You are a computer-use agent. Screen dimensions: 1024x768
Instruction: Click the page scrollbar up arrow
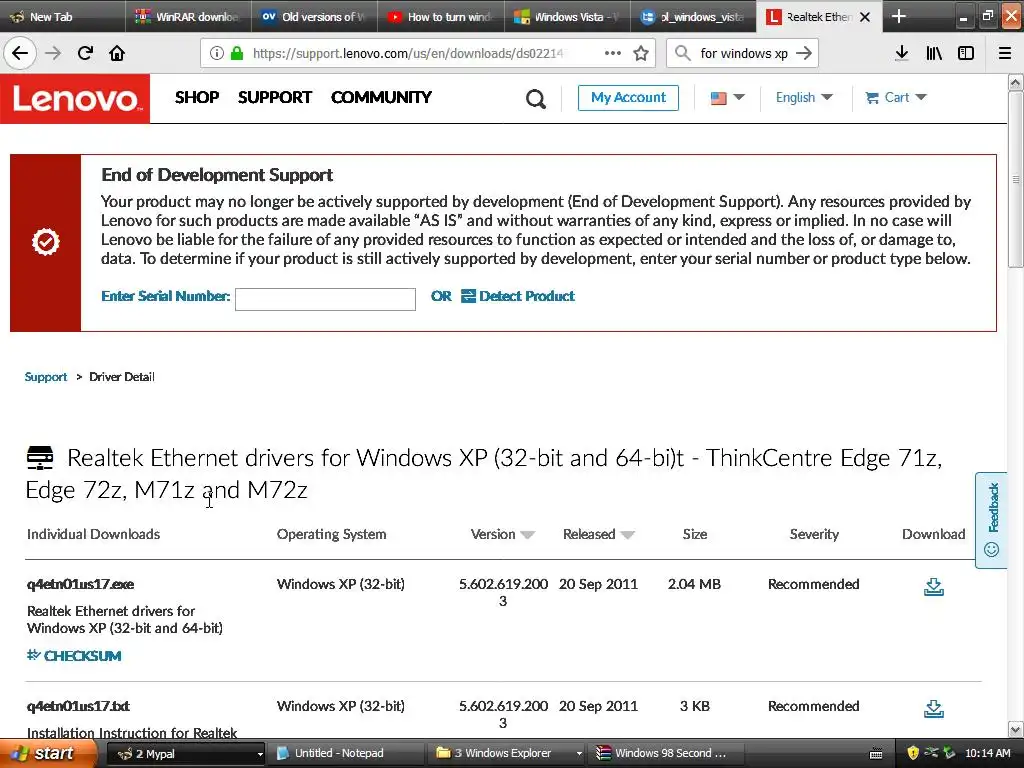click(1016, 82)
